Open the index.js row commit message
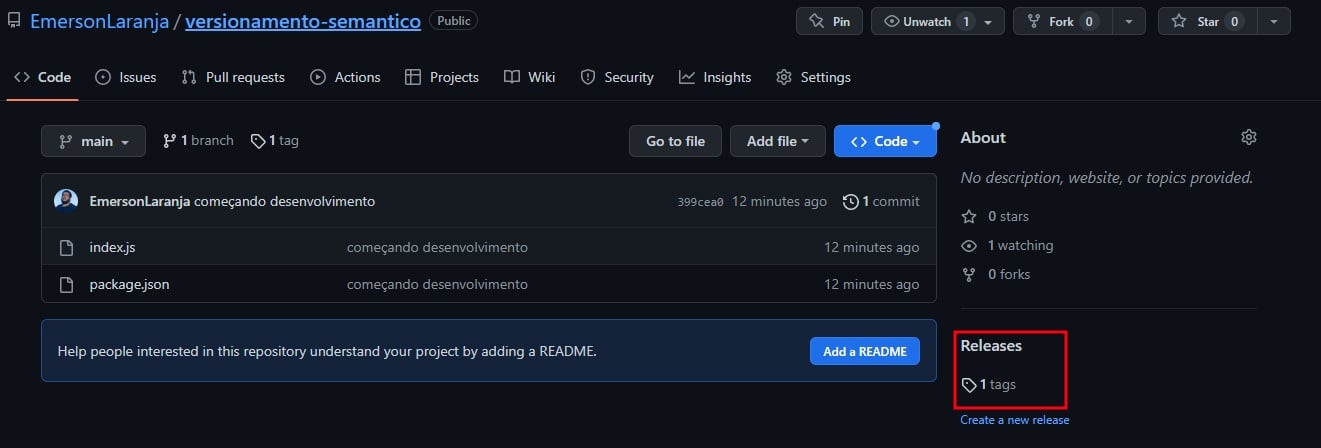 [x=437, y=247]
